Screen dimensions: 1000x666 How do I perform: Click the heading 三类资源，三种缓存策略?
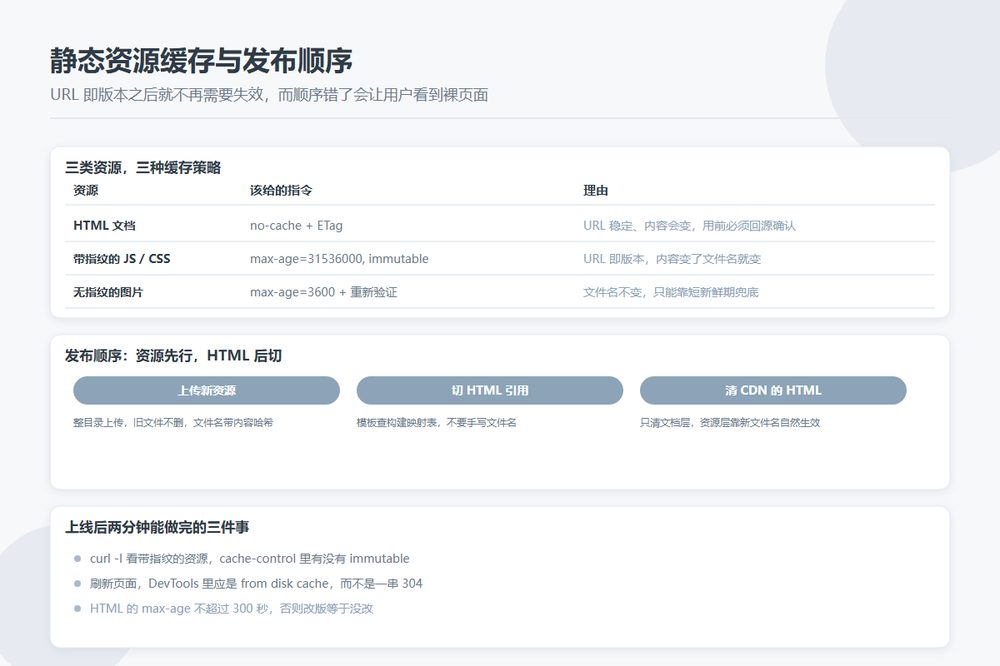(x=143, y=168)
